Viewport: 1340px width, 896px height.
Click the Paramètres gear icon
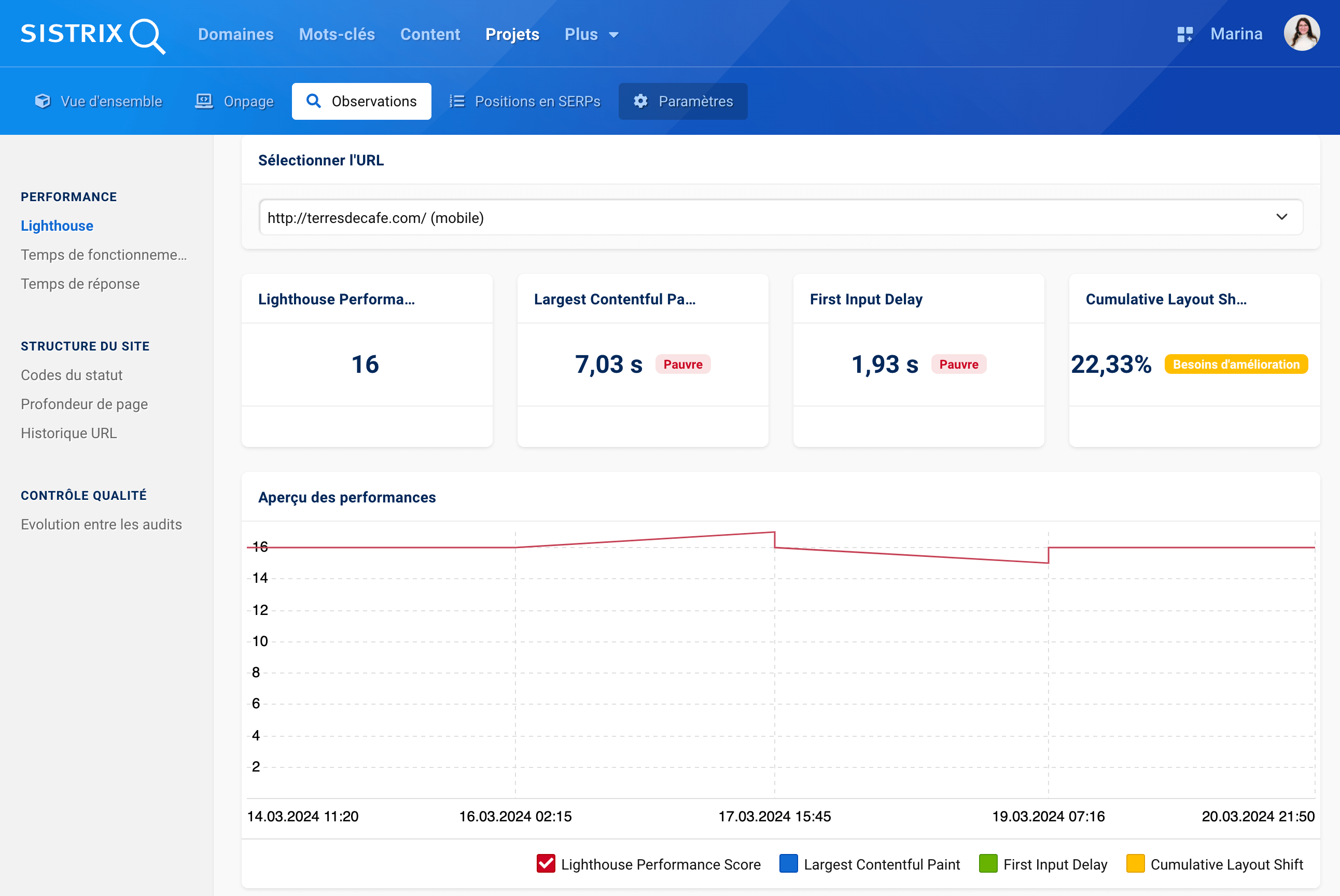click(x=640, y=101)
